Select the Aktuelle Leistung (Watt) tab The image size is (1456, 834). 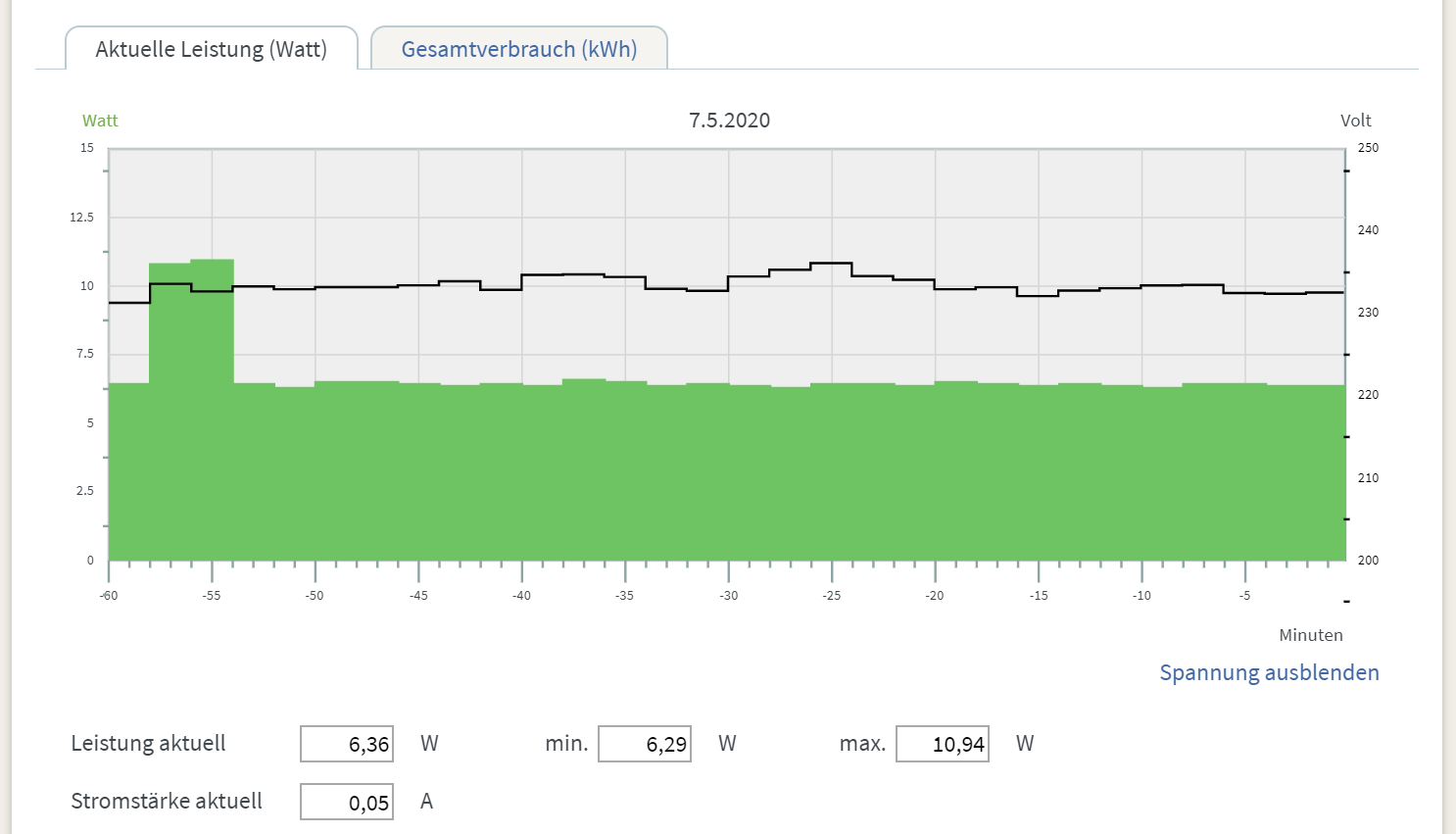pyautogui.click(x=211, y=49)
